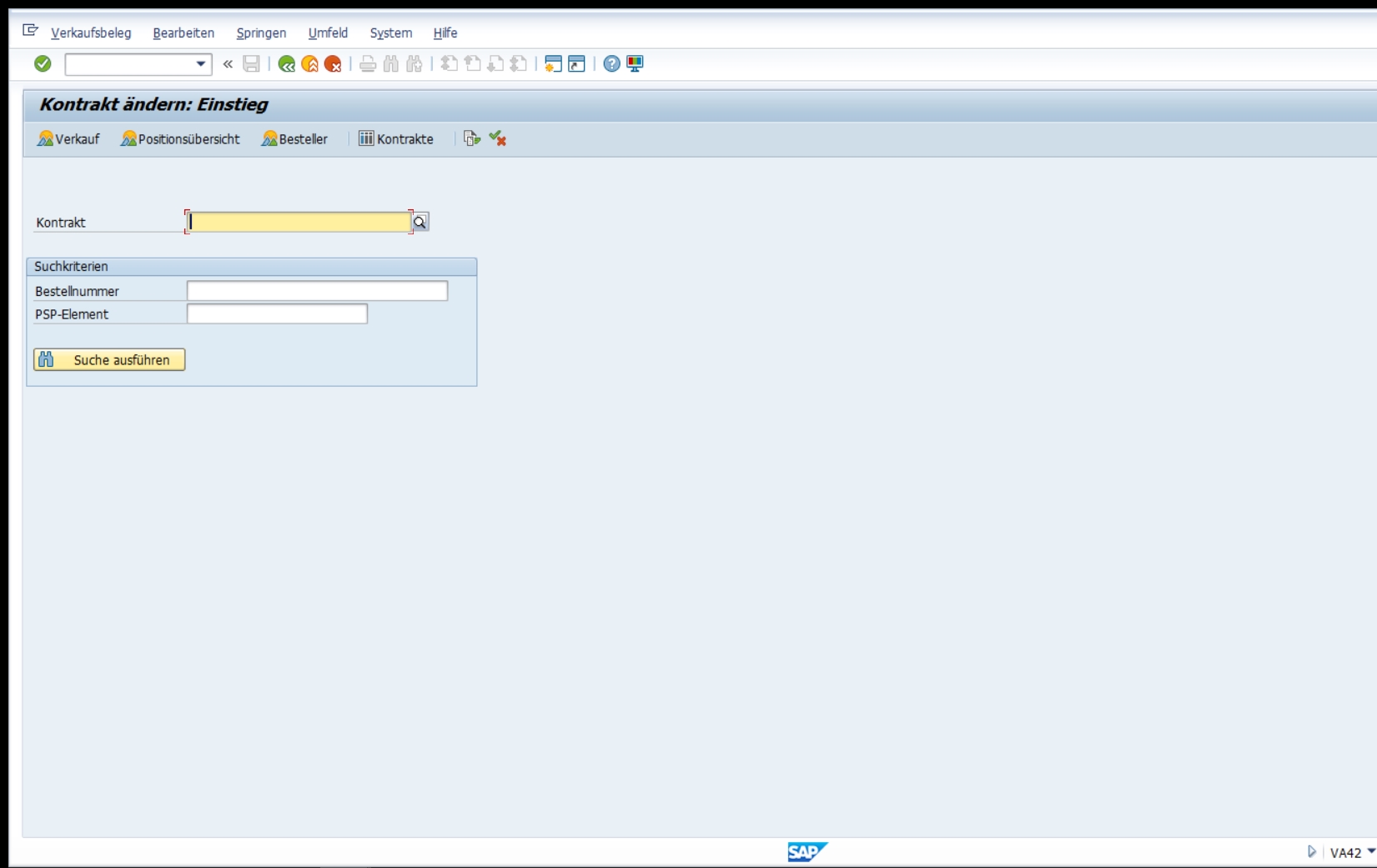Viewport: 1377px width, 868px height.
Task: Click the red Cancel icon
Action: tap(333, 63)
